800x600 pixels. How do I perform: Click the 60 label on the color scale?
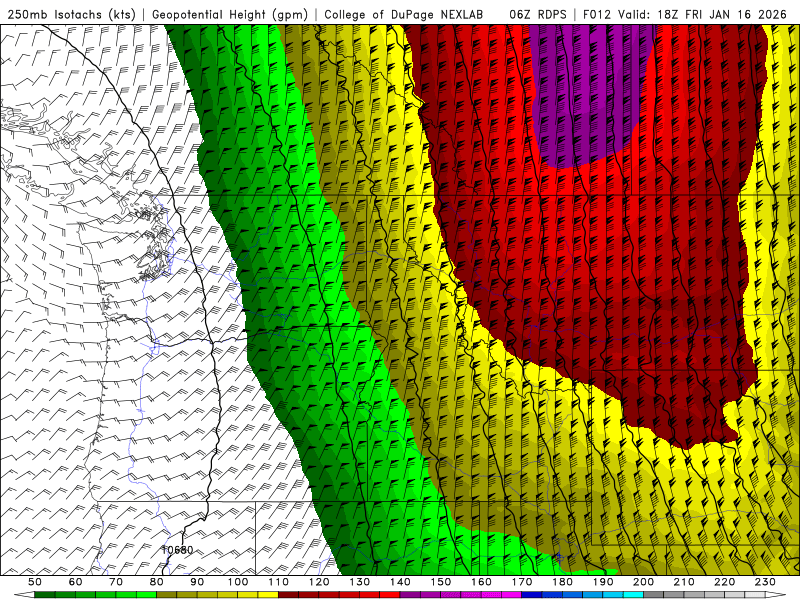pyautogui.click(x=76, y=582)
